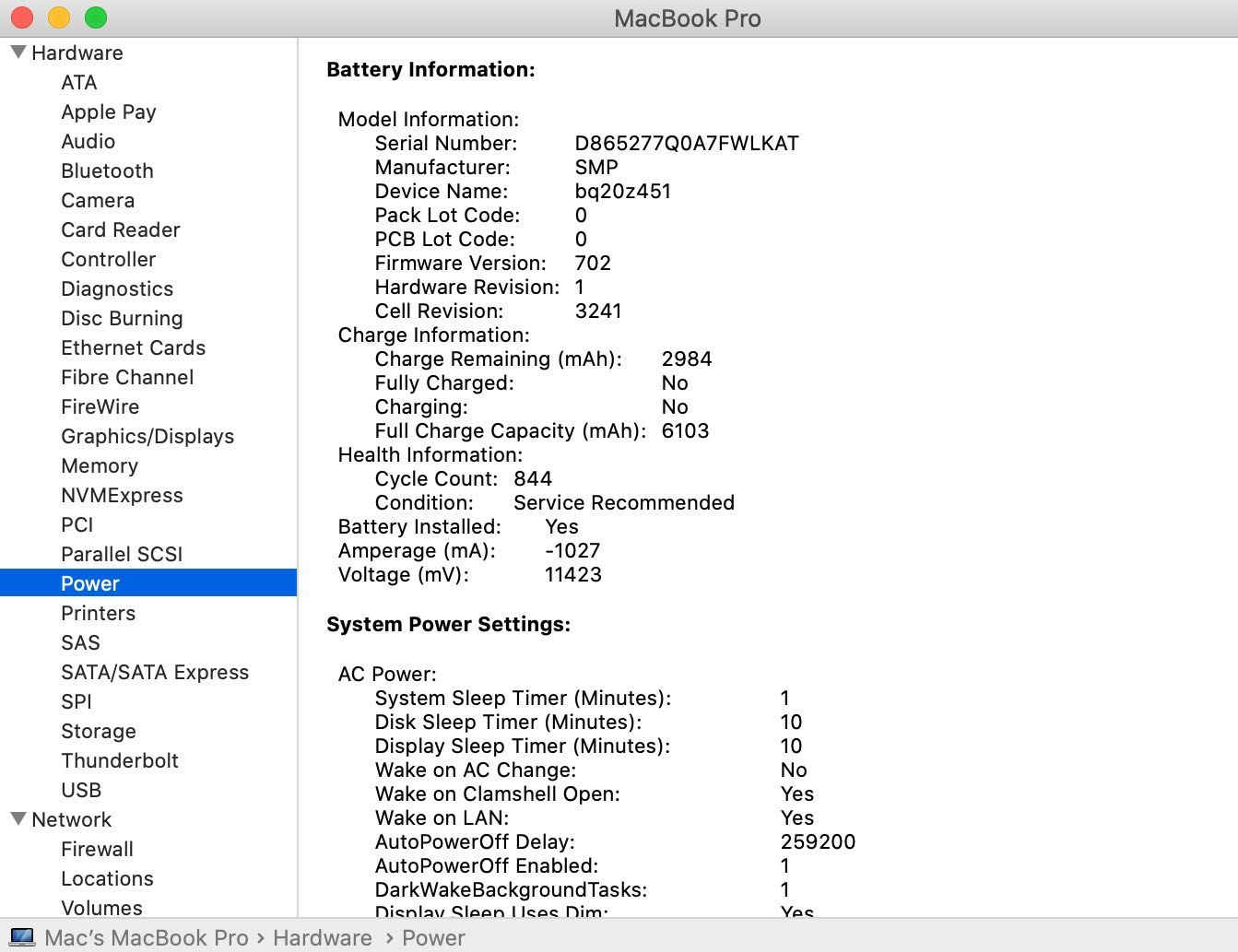Select the highlighted Power item
The width and height of the screenshot is (1238, 952).
(148, 583)
